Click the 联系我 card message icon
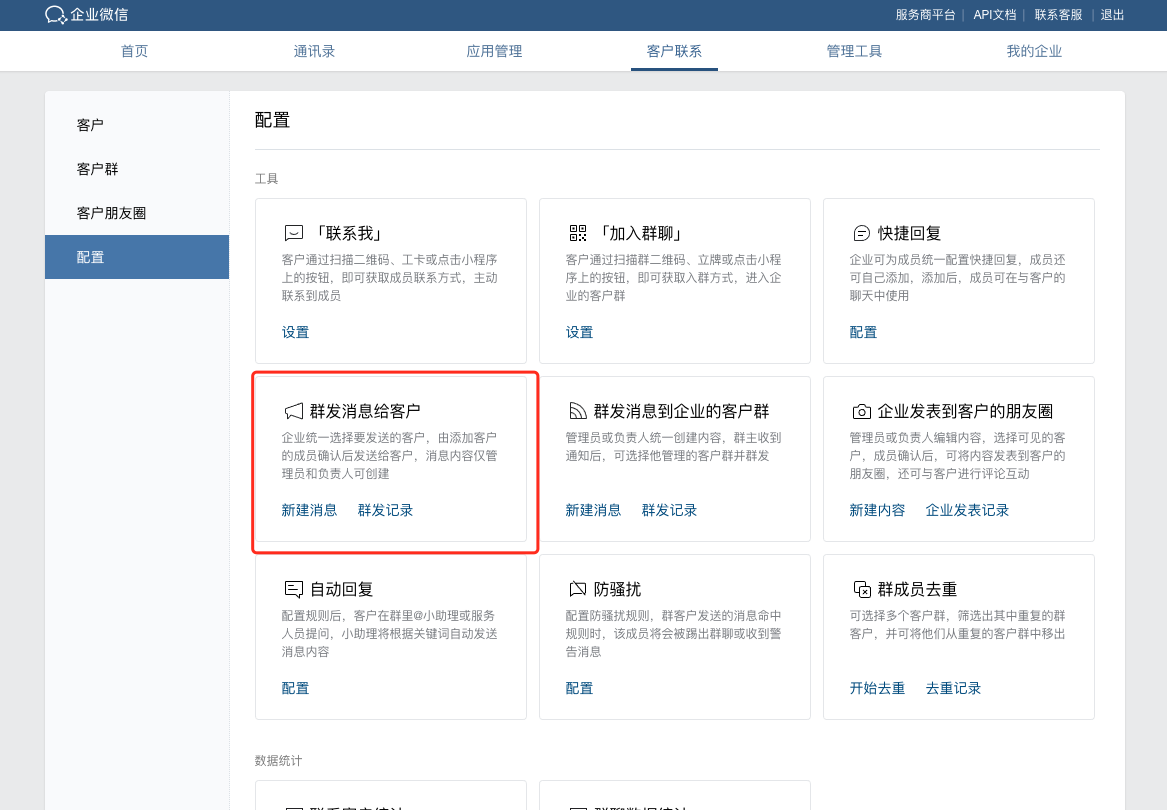The width and height of the screenshot is (1167, 810). coord(294,234)
